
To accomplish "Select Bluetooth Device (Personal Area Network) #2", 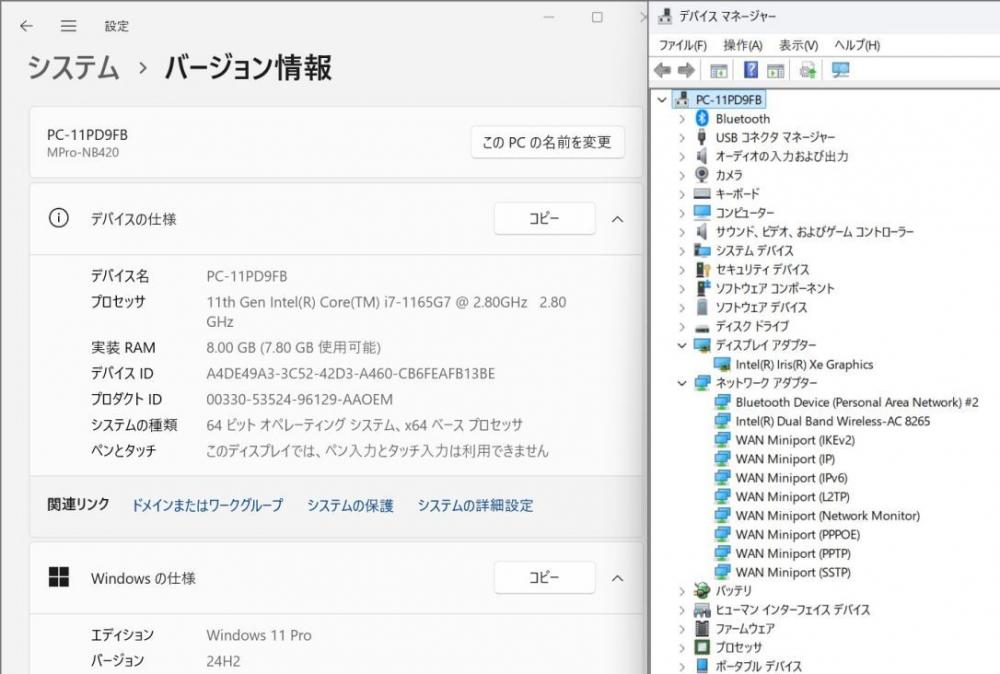I will (857, 402).
